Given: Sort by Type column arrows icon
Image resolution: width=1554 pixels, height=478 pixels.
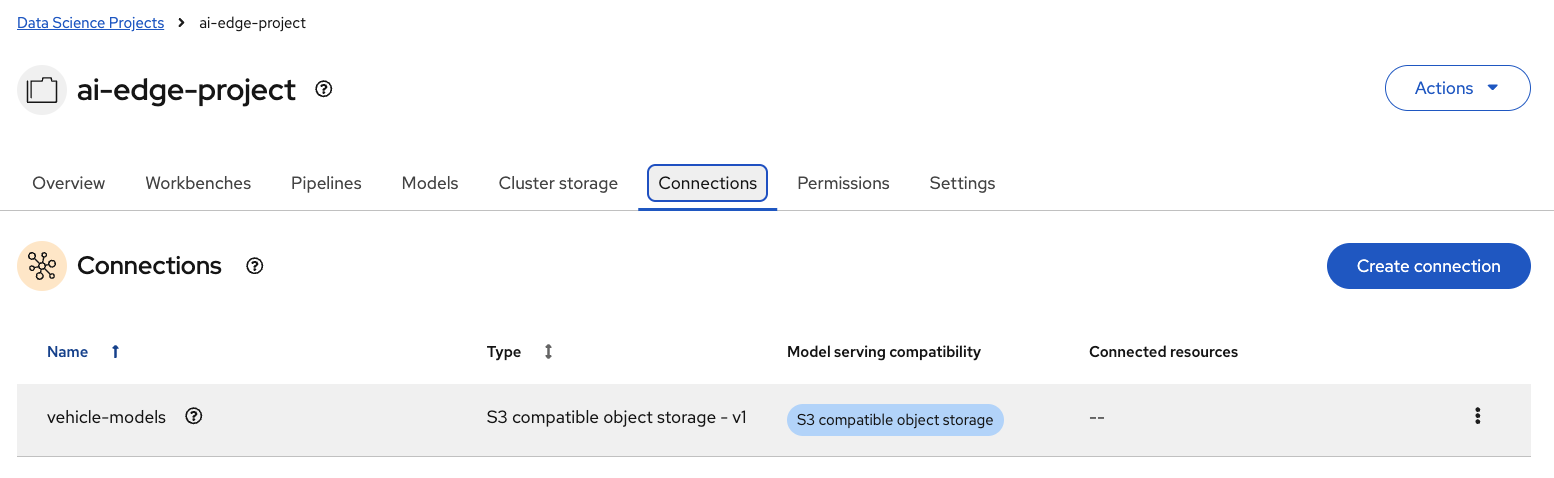Looking at the screenshot, I should 548,352.
